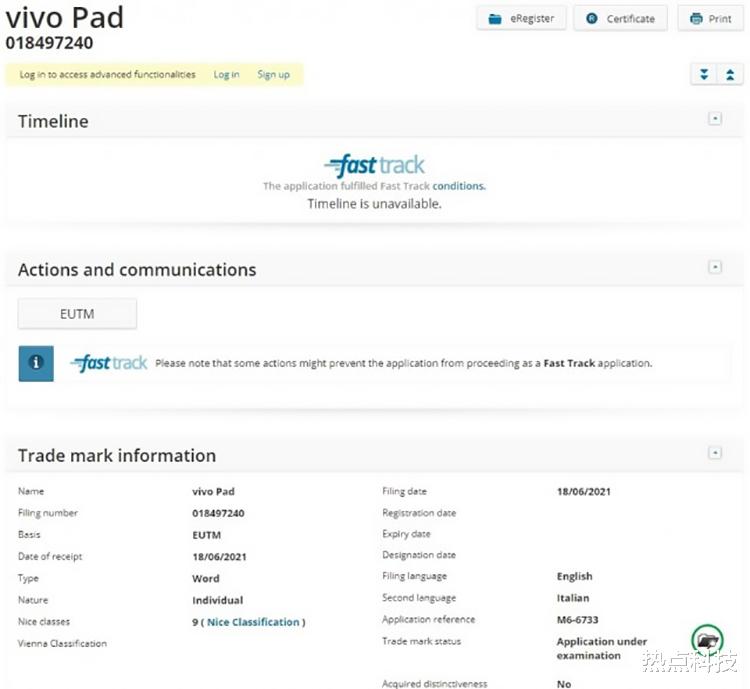Click the Timeline is unavailable message
Screen dimensions: 750x689
click(374, 204)
